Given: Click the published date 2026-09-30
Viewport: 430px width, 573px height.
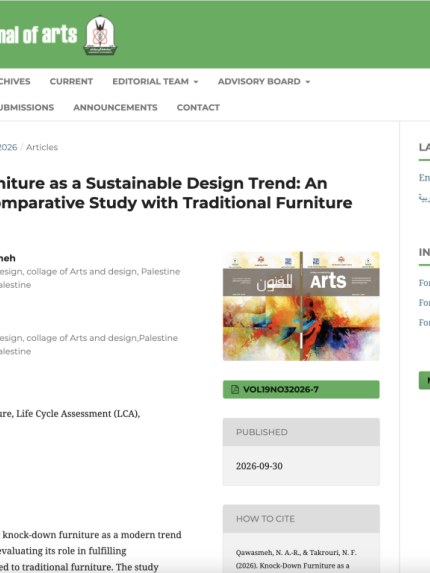Looking at the screenshot, I should coord(259,466).
